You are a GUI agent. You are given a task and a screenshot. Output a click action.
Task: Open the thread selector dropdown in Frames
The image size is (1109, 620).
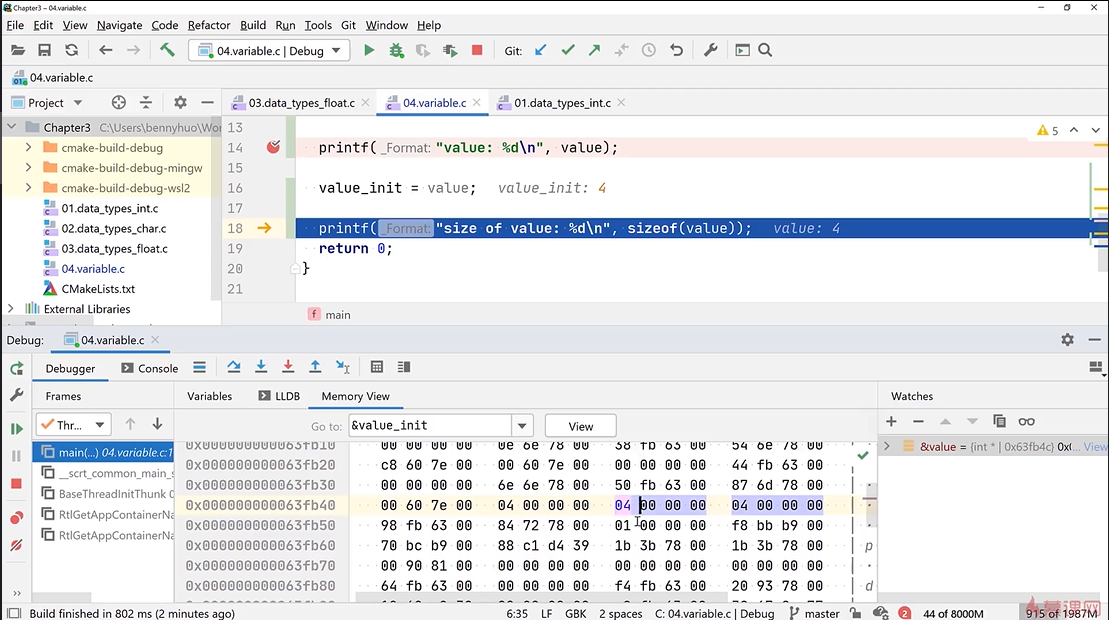73,425
